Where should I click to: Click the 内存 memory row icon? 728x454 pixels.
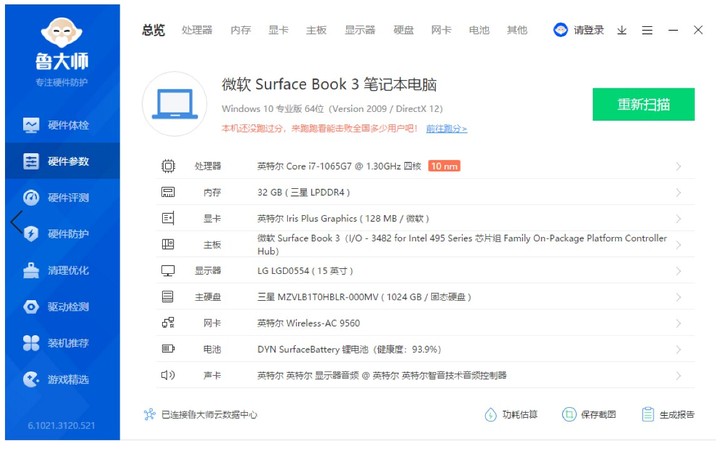168,192
